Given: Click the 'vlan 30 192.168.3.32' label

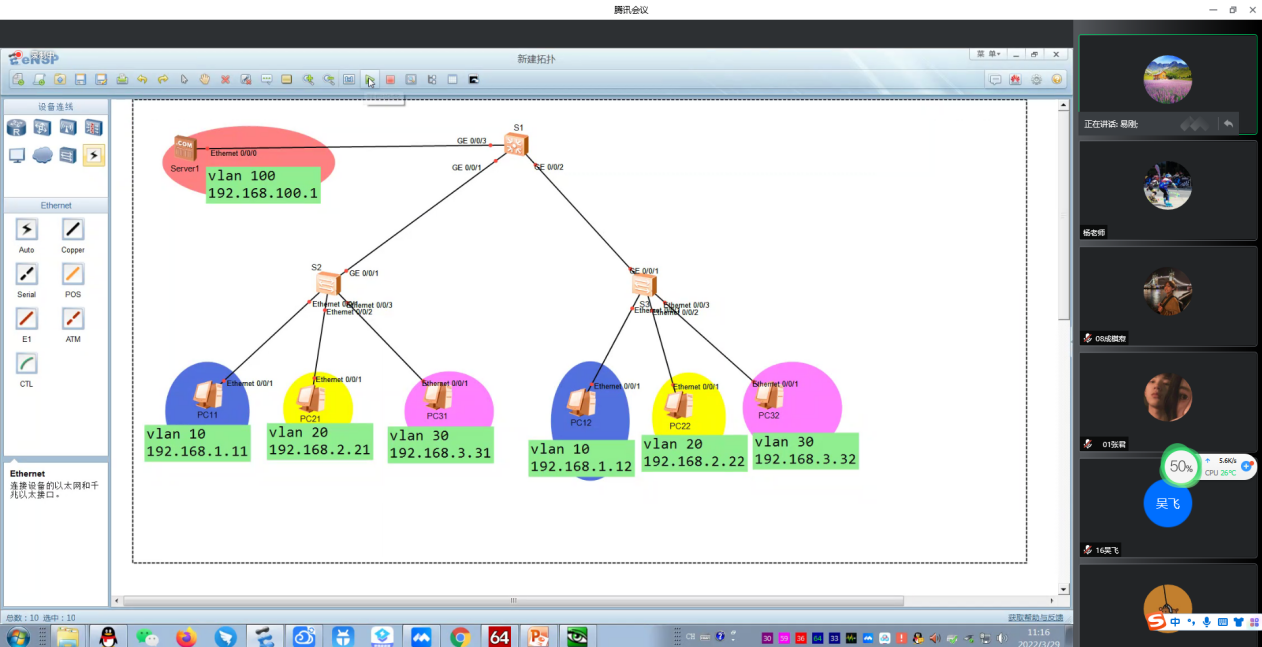Looking at the screenshot, I should tap(806, 451).
